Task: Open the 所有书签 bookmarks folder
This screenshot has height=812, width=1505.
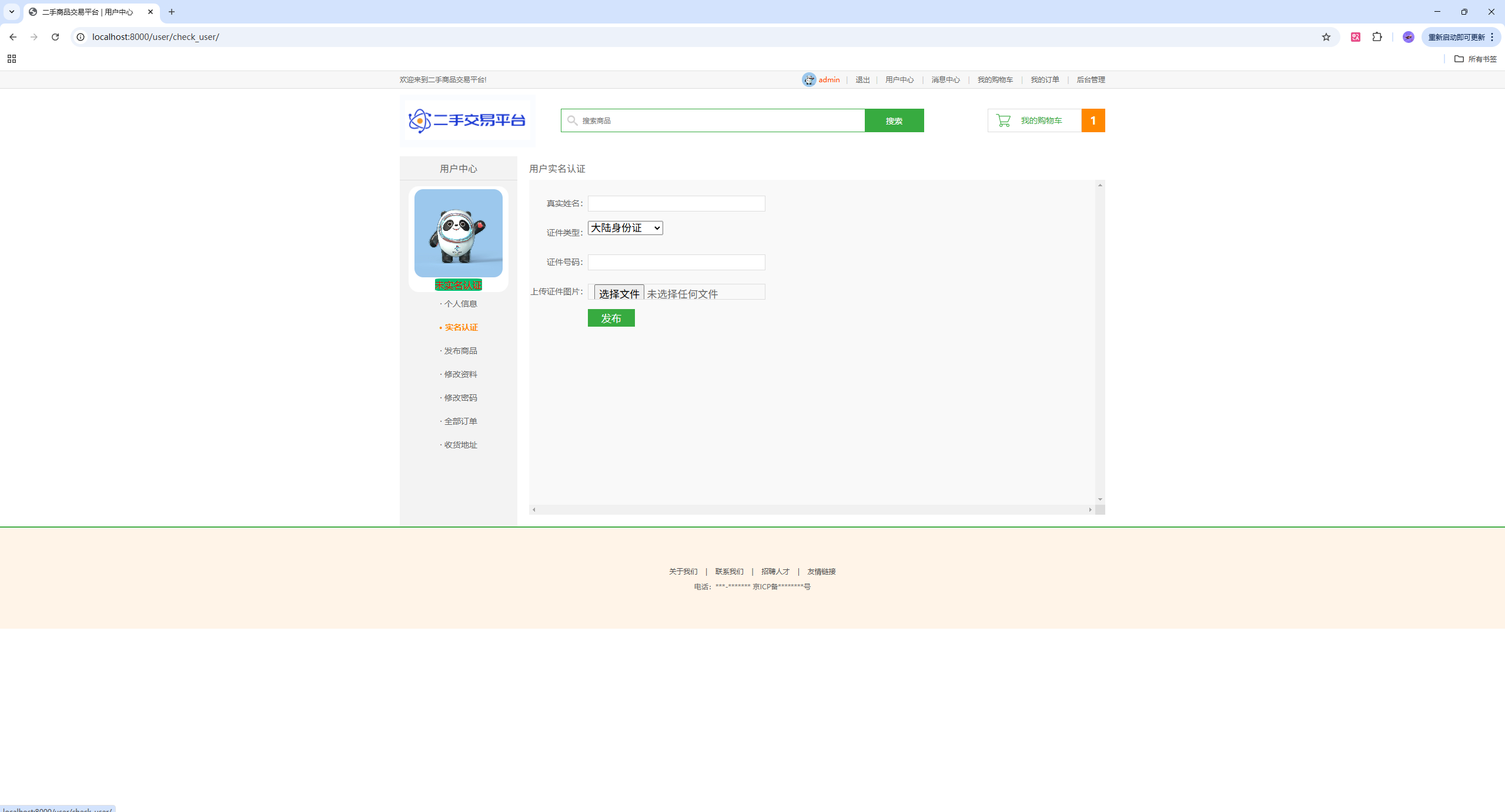Action: pos(1476,59)
